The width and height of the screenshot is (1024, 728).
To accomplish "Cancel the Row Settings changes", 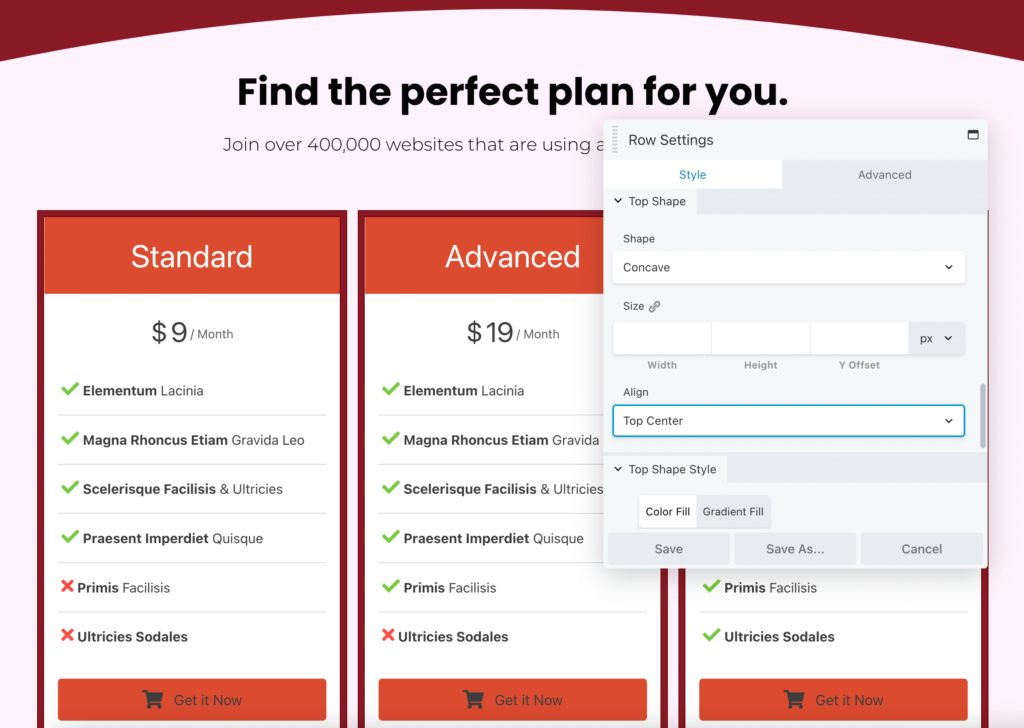I will (921, 548).
